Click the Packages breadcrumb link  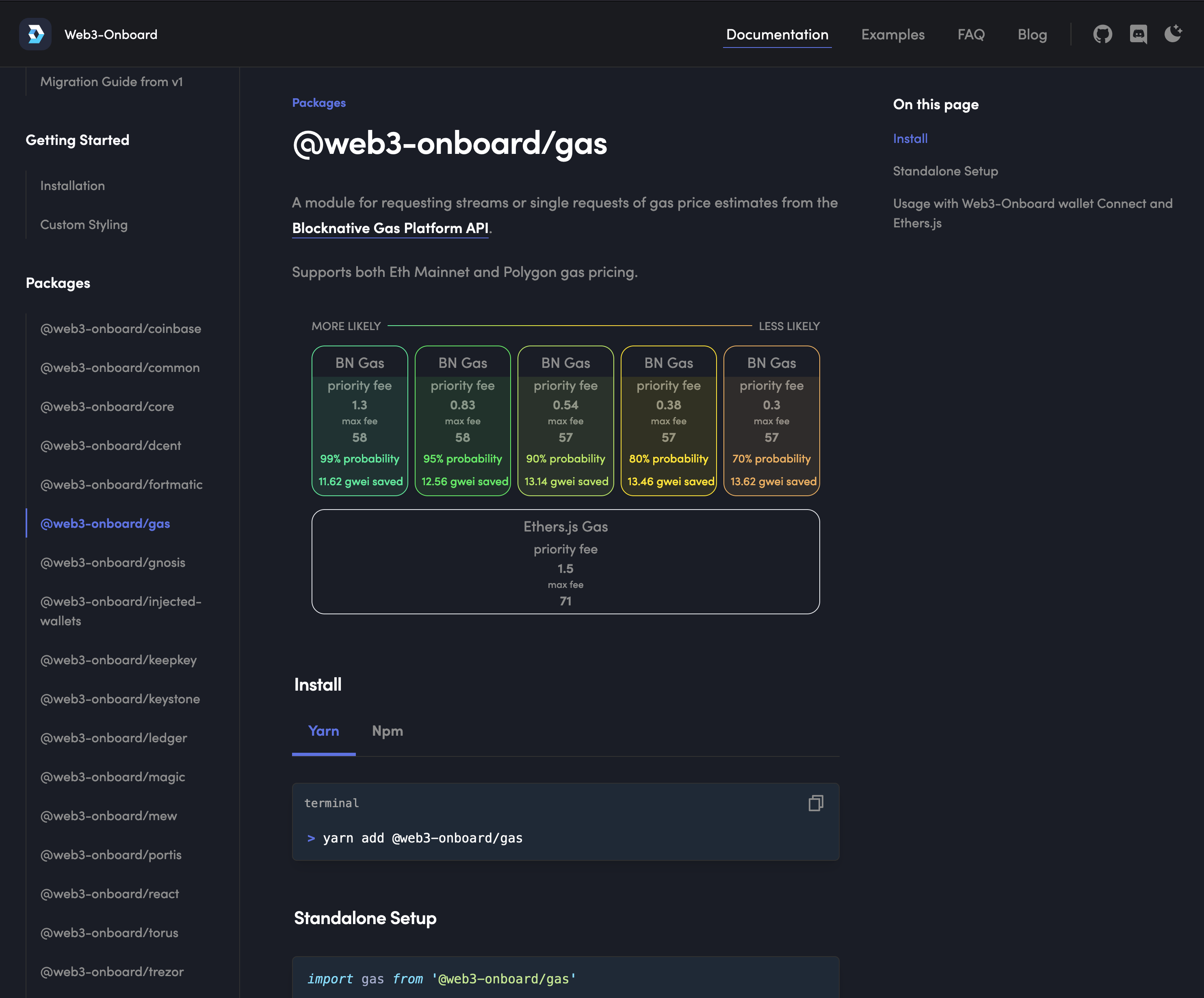[319, 103]
